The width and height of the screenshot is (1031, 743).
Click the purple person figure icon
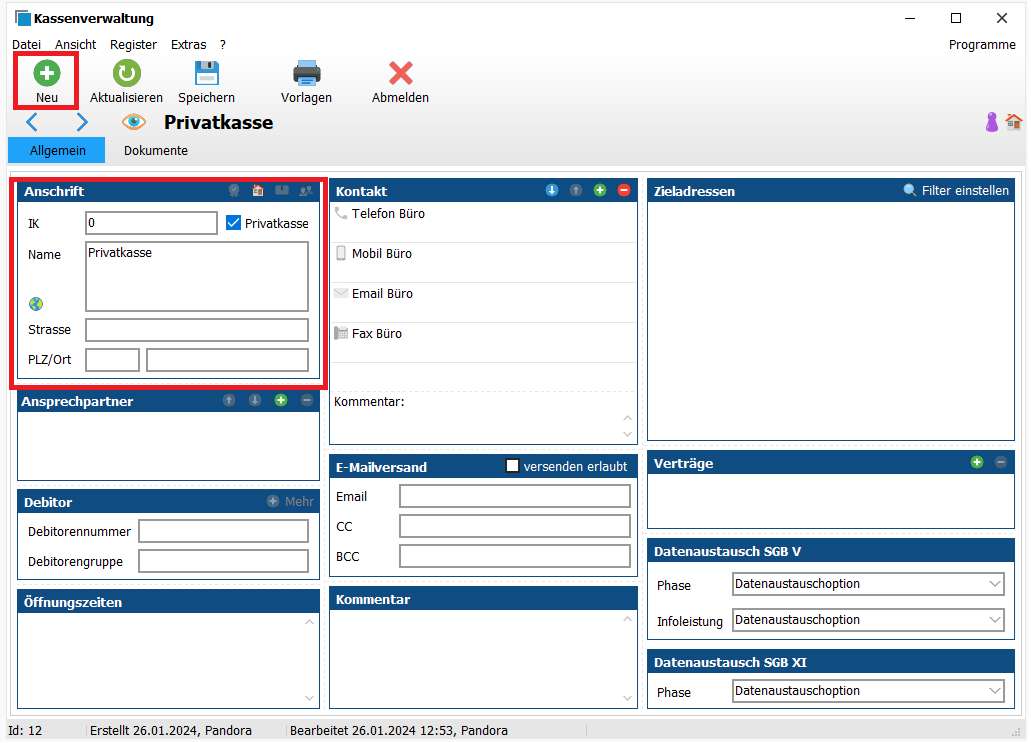992,122
